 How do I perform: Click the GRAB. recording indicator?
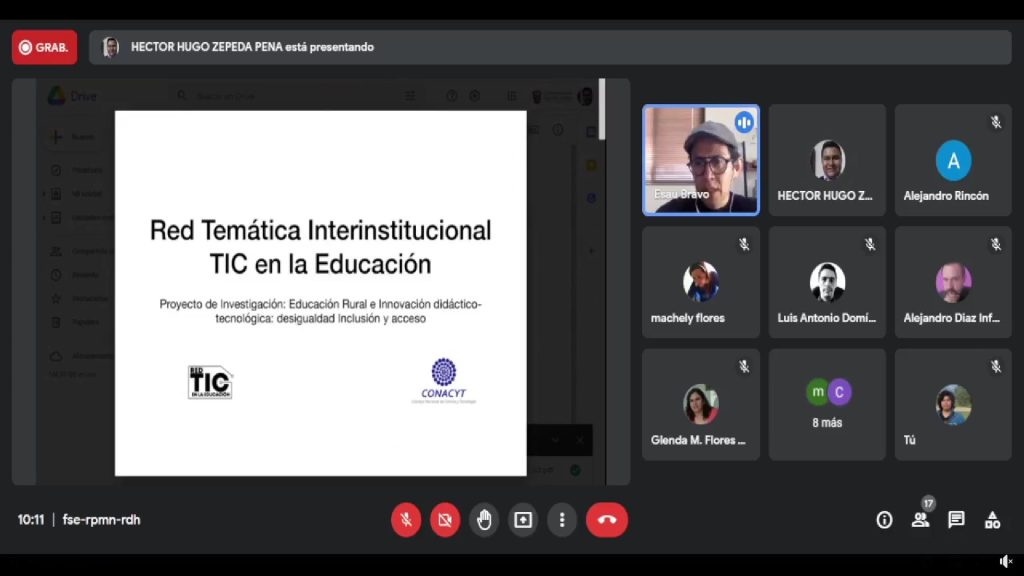[x=44, y=47]
